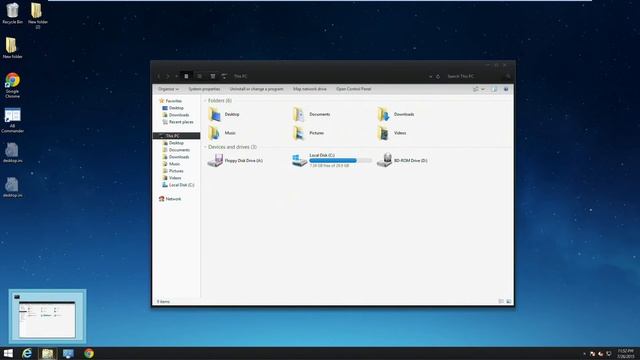Viewport: 640px width, 360px height.
Task: Open the Music folder in Folders group
Action: (222, 133)
